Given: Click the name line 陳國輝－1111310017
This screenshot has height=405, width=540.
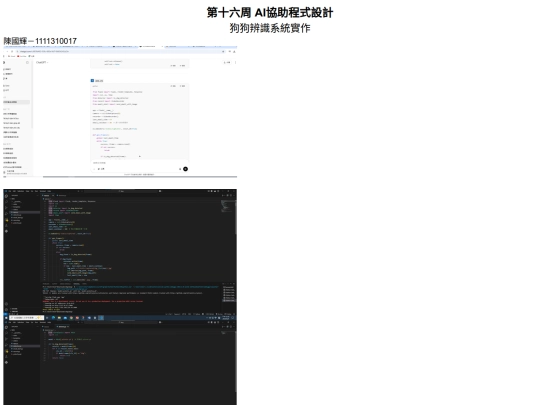Looking at the screenshot, I should tap(40, 41).
